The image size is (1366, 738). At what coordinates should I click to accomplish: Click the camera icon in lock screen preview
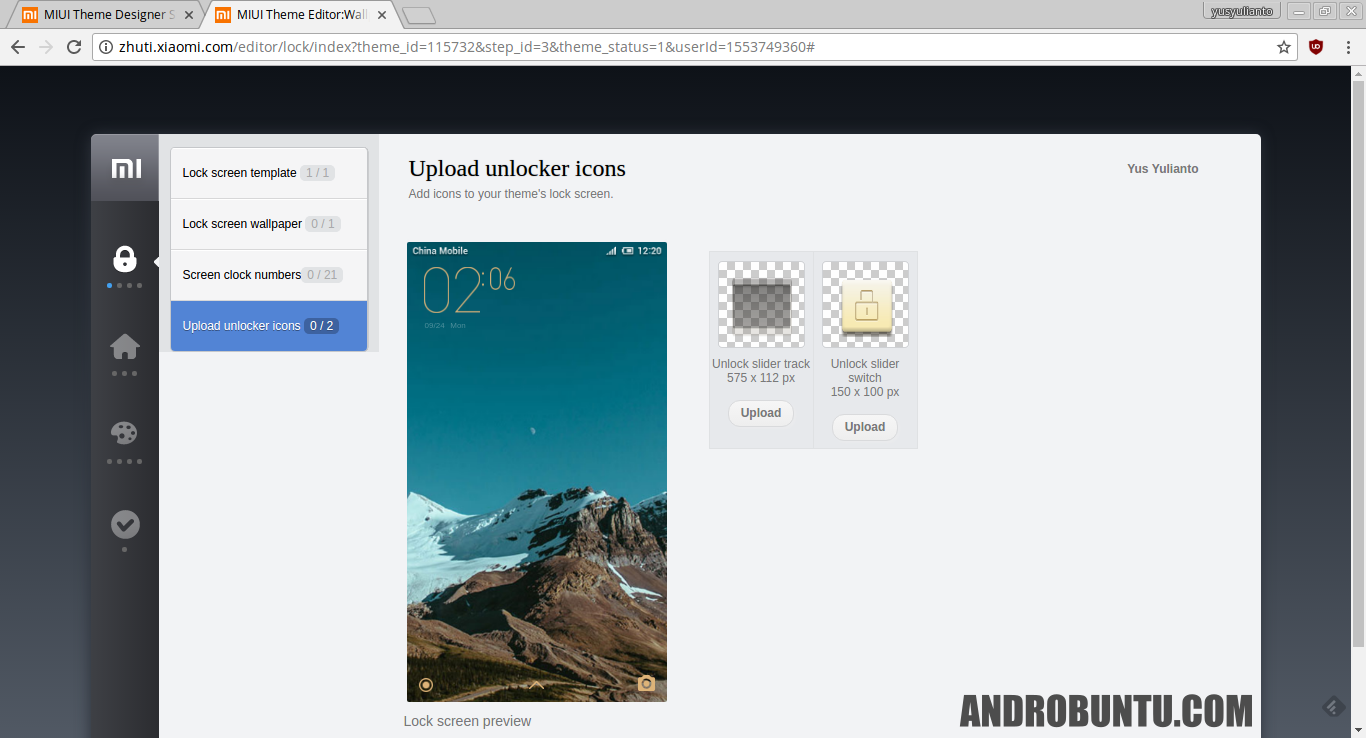coord(648,684)
